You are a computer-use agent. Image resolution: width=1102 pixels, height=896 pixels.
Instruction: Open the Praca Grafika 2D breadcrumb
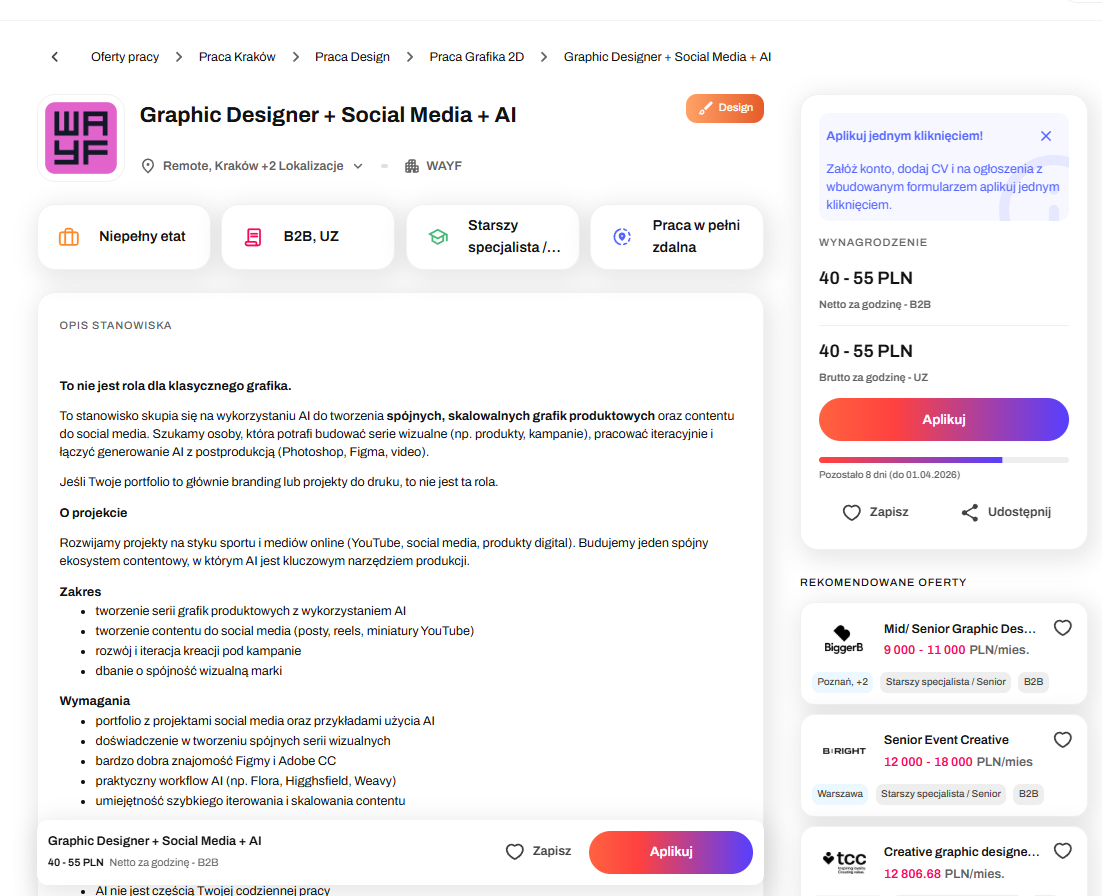coord(476,57)
